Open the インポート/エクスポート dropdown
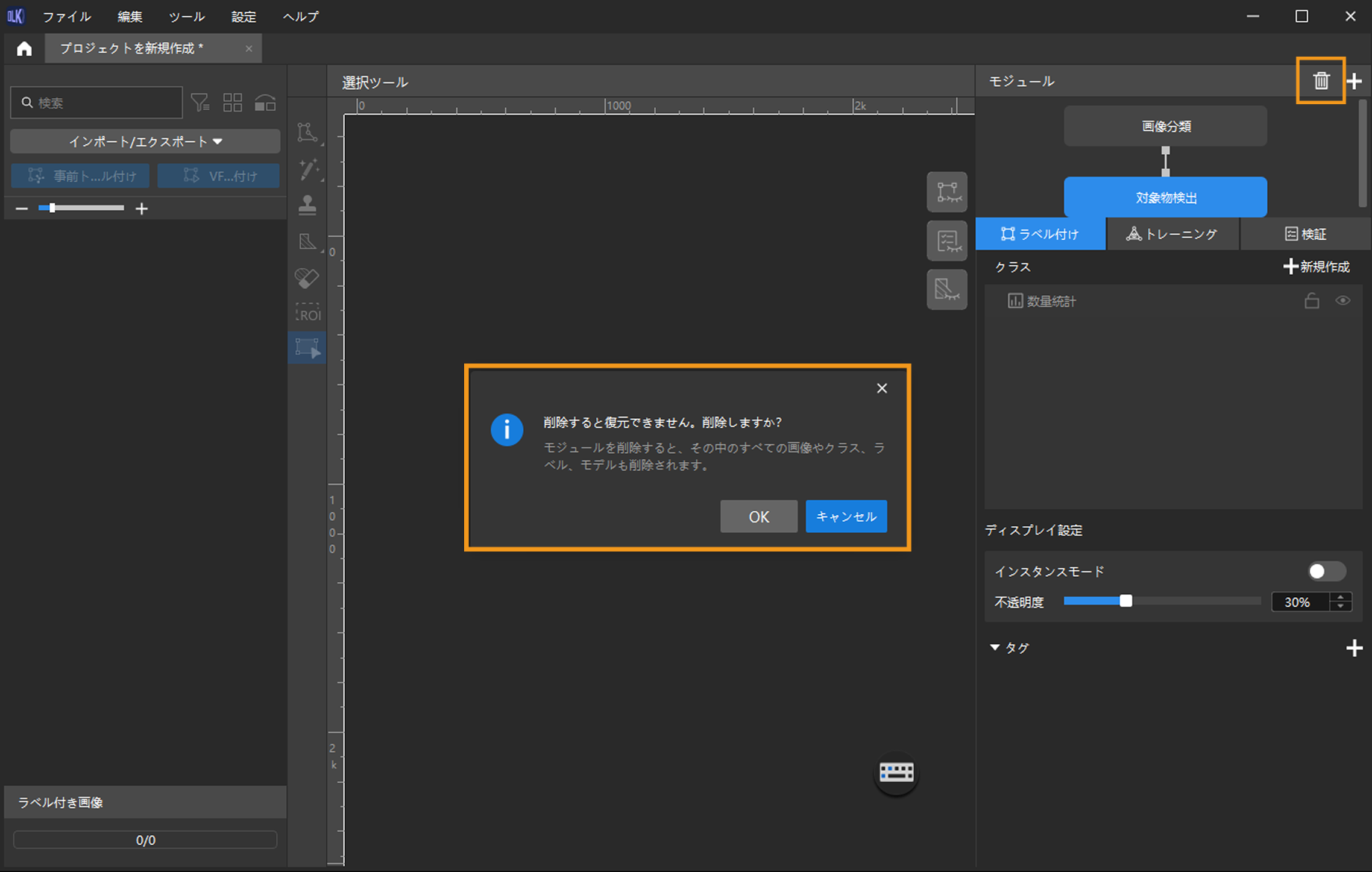Image resolution: width=1372 pixels, height=872 pixels. [x=145, y=141]
